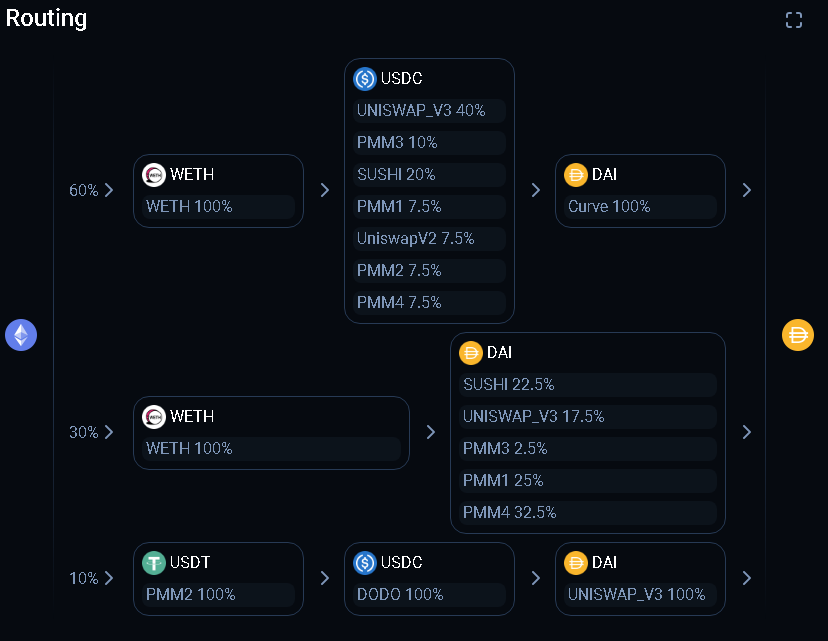Click the Ethereum source token icon

21,335
